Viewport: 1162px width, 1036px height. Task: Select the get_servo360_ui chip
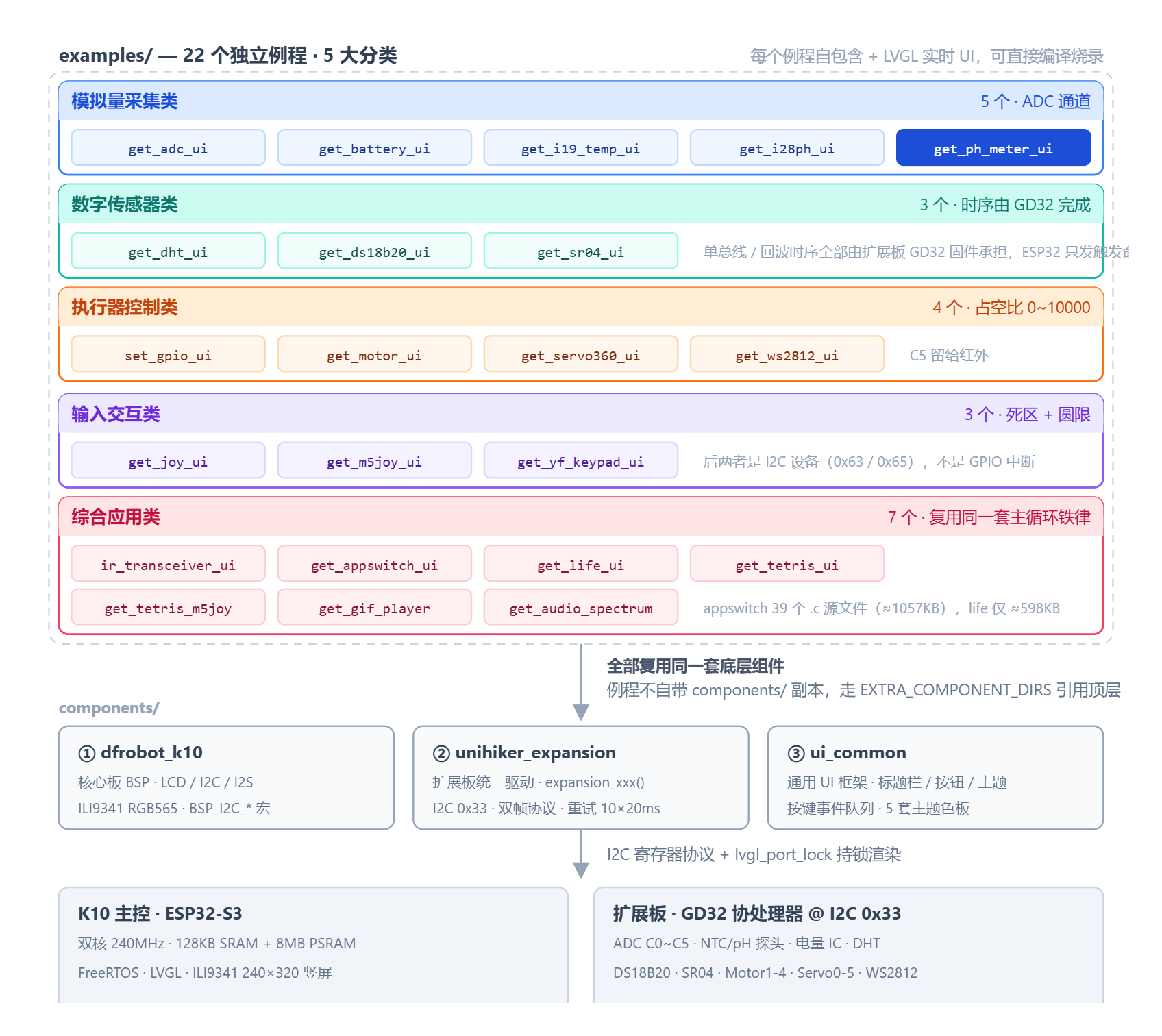[x=580, y=355]
